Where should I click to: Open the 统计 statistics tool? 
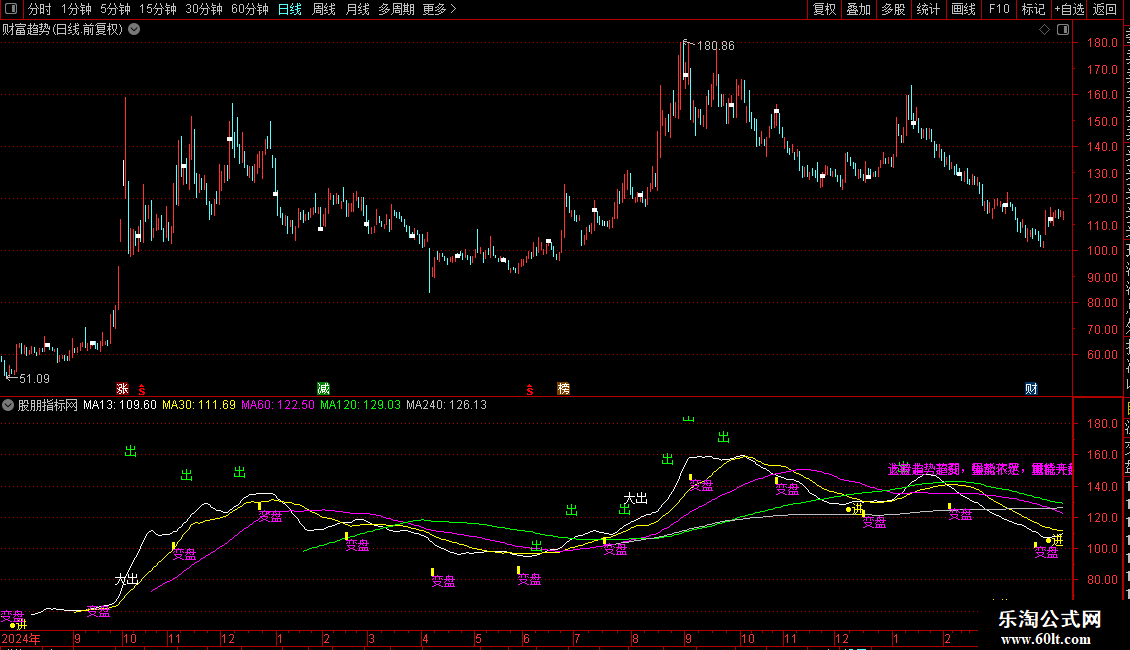click(928, 9)
